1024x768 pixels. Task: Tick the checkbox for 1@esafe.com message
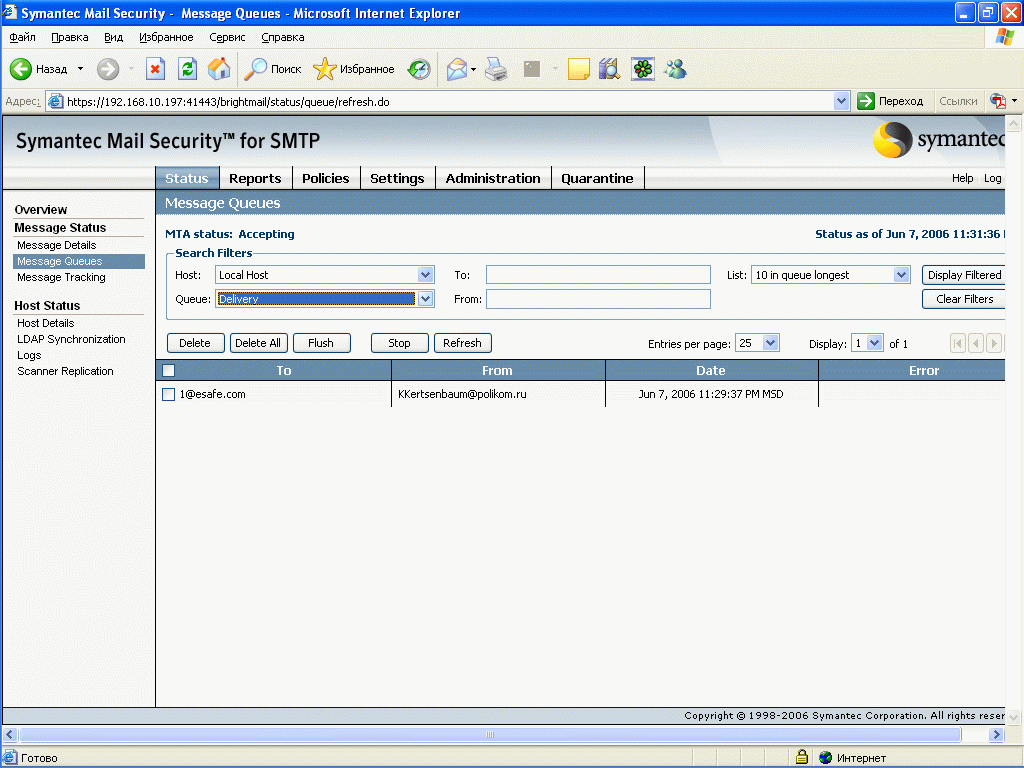[168, 394]
